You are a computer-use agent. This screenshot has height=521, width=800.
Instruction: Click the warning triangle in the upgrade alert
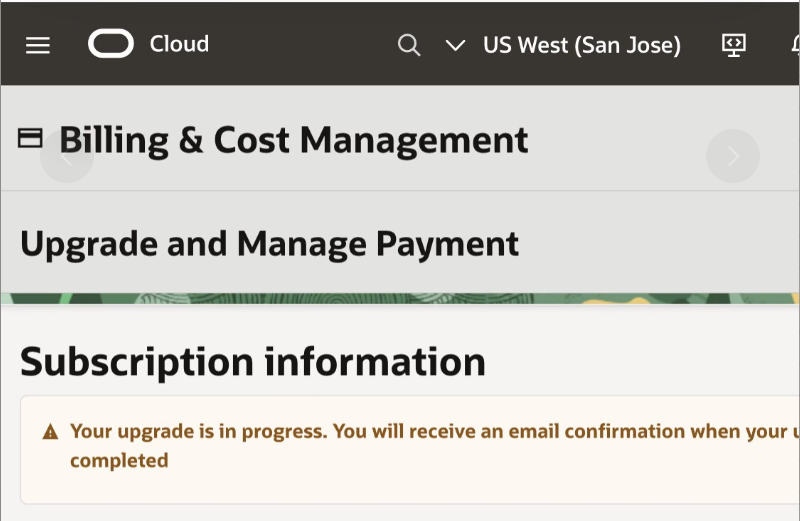50,432
